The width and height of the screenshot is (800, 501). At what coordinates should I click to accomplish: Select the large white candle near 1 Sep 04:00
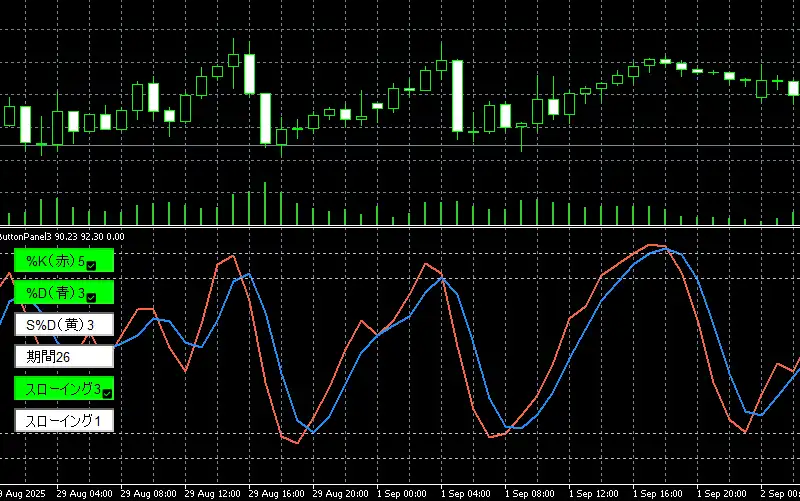[457, 96]
